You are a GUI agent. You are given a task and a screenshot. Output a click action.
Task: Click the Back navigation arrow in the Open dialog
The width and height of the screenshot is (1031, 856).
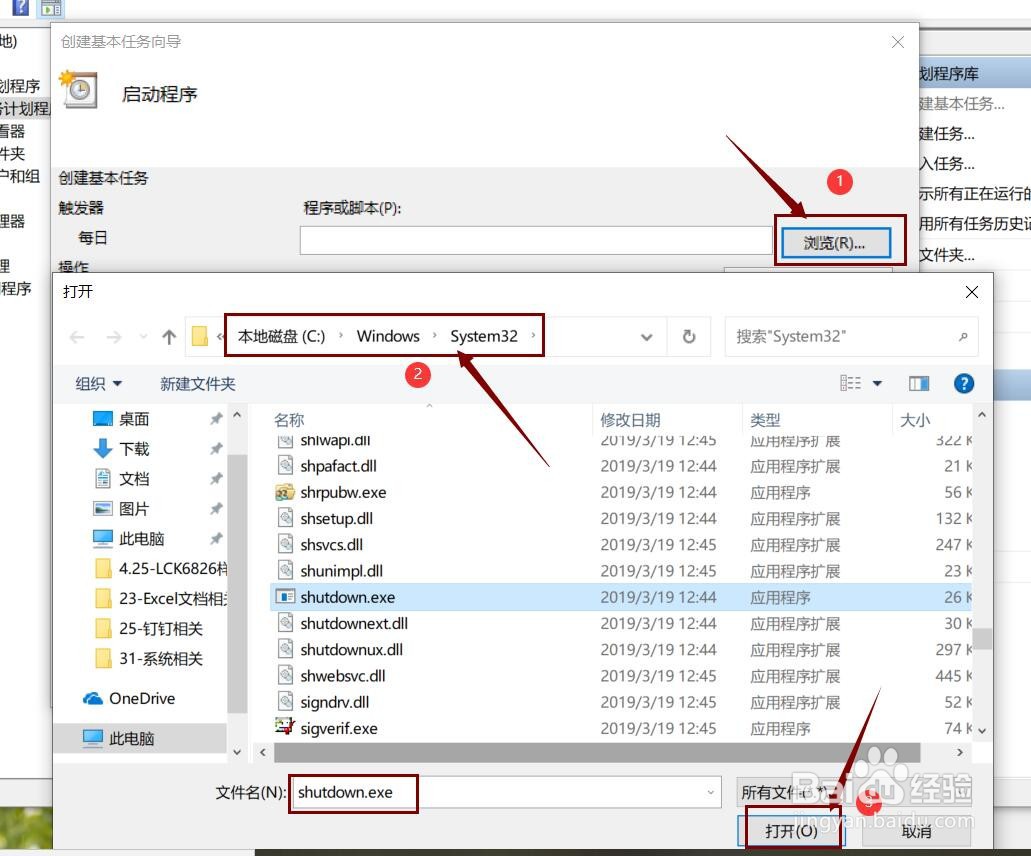pos(77,337)
